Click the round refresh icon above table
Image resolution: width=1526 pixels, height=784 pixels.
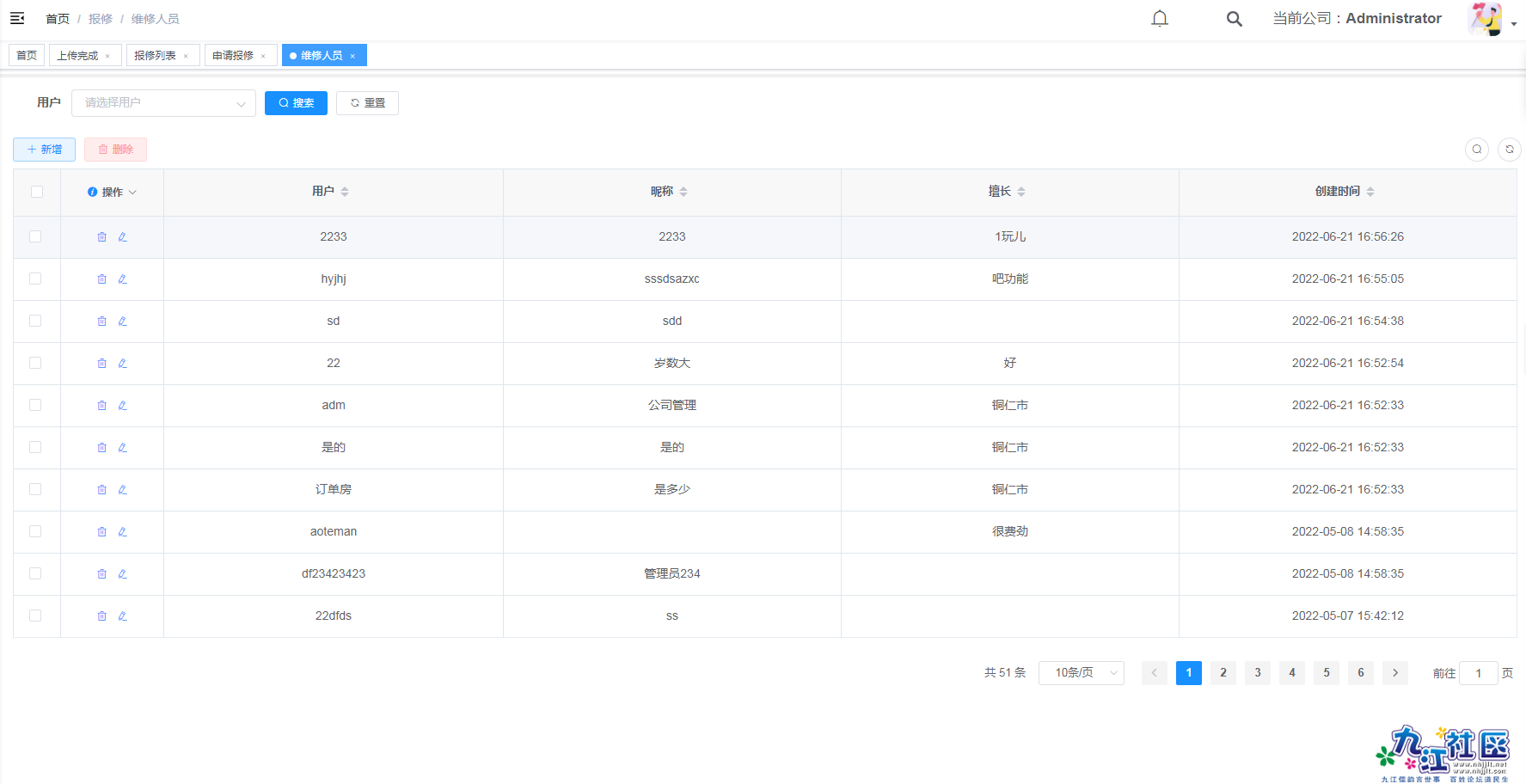coord(1509,150)
